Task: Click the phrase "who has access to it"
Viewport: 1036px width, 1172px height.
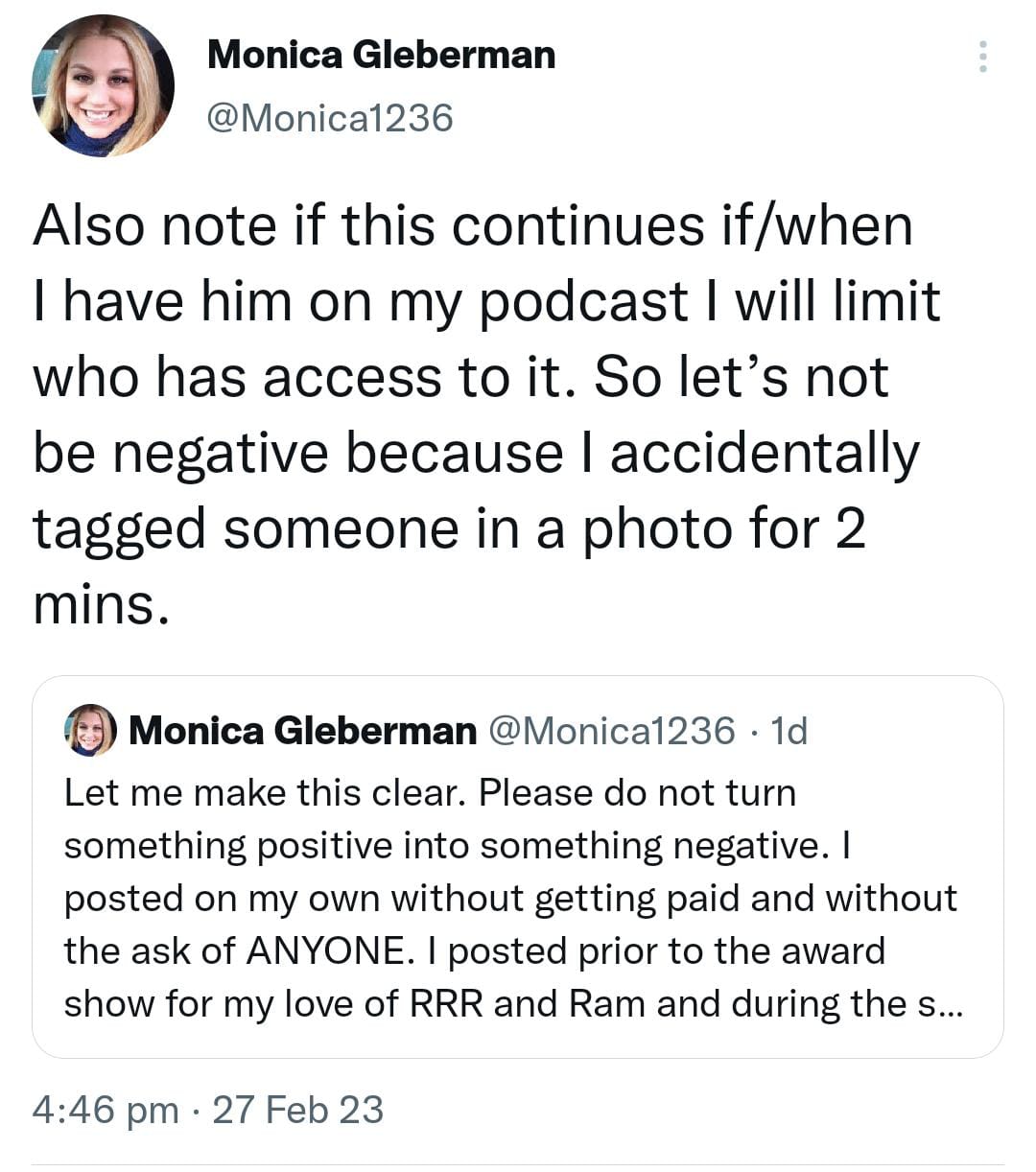Action: pos(306,377)
